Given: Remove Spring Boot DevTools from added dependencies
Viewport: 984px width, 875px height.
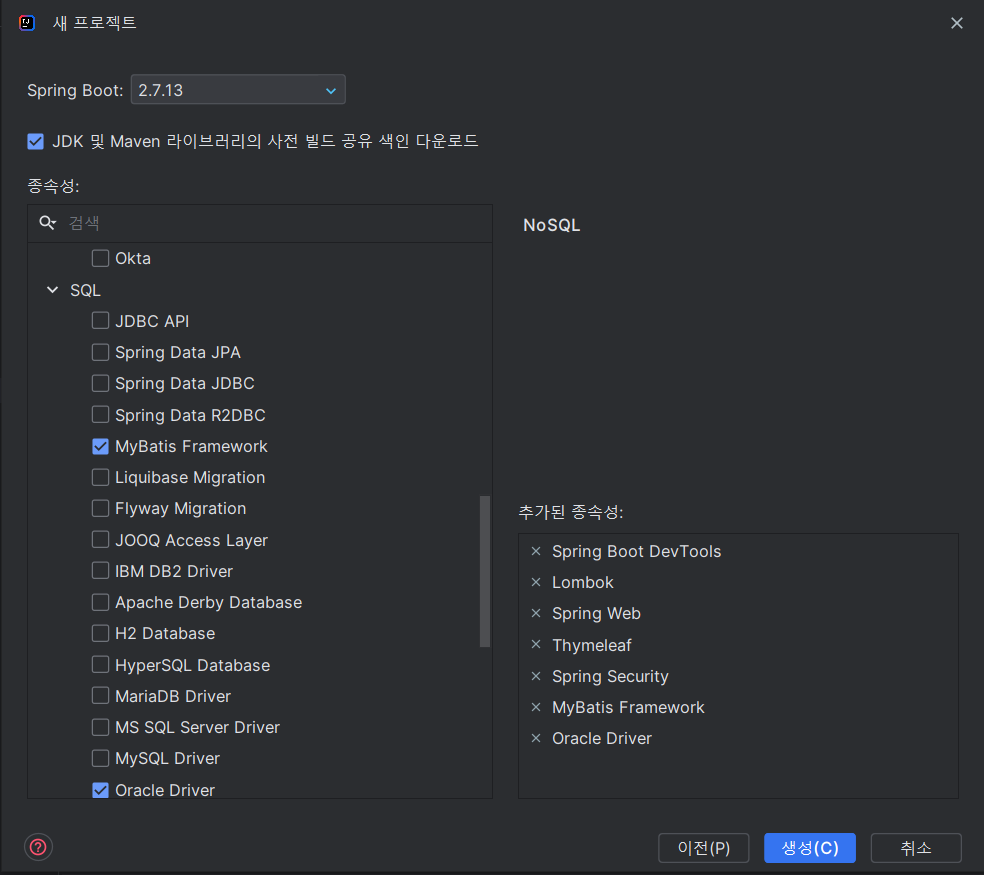Looking at the screenshot, I should [536, 551].
